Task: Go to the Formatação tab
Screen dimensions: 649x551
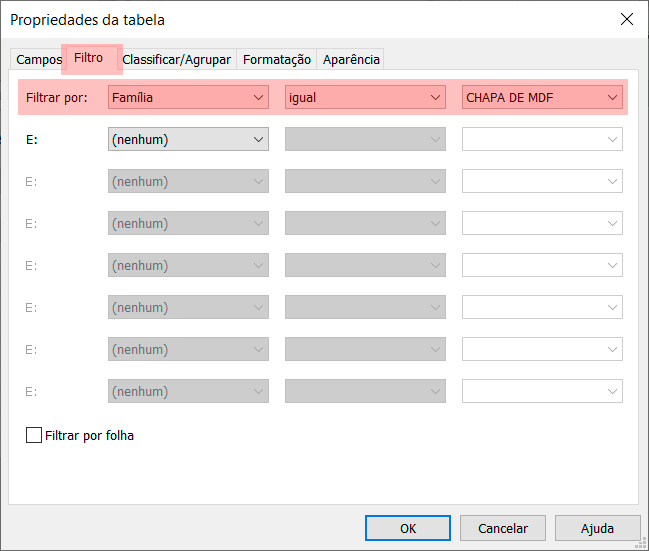Action: (277, 60)
